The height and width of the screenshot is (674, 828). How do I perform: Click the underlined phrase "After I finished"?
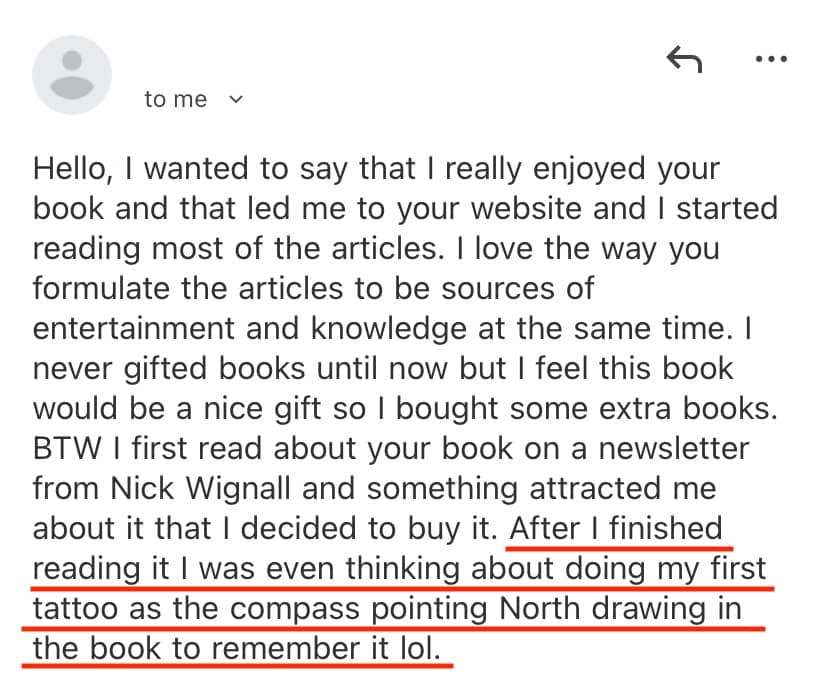pyautogui.click(x=616, y=529)
